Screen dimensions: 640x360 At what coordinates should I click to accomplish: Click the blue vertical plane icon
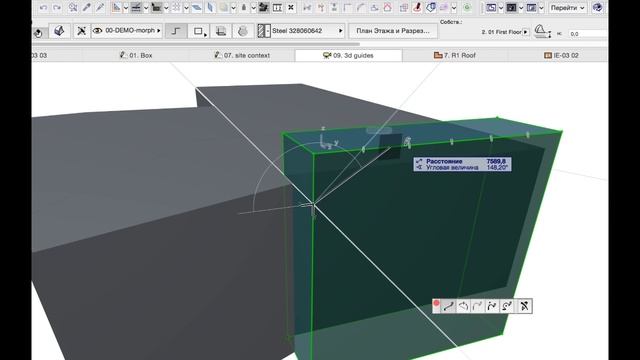pos(211,7)
